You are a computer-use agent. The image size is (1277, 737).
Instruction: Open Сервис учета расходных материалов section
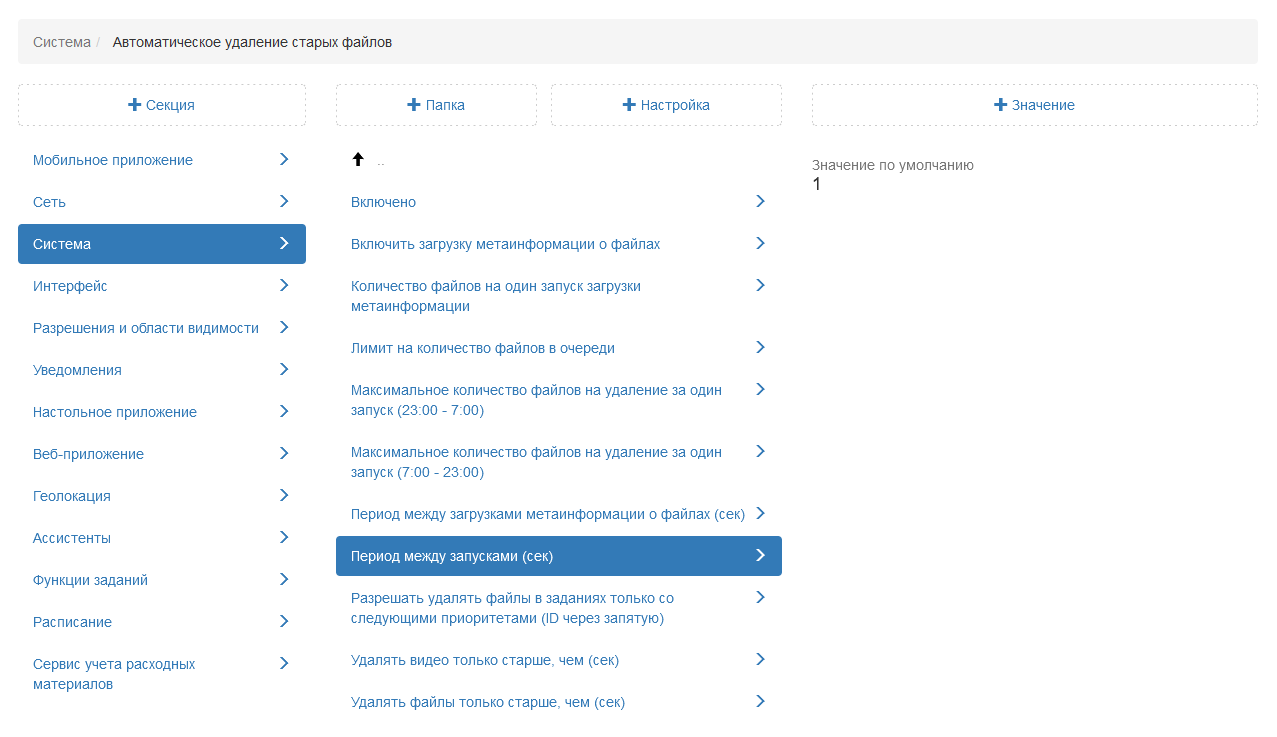point(114,674)
